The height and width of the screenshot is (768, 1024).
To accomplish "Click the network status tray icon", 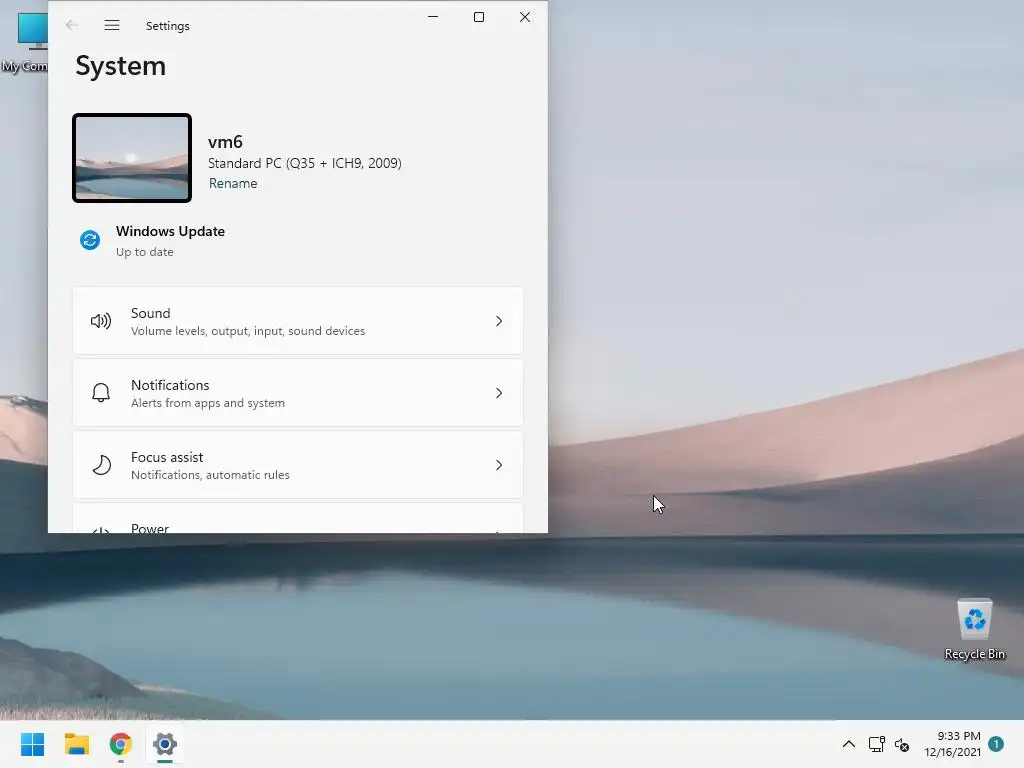I will [876, 744].
